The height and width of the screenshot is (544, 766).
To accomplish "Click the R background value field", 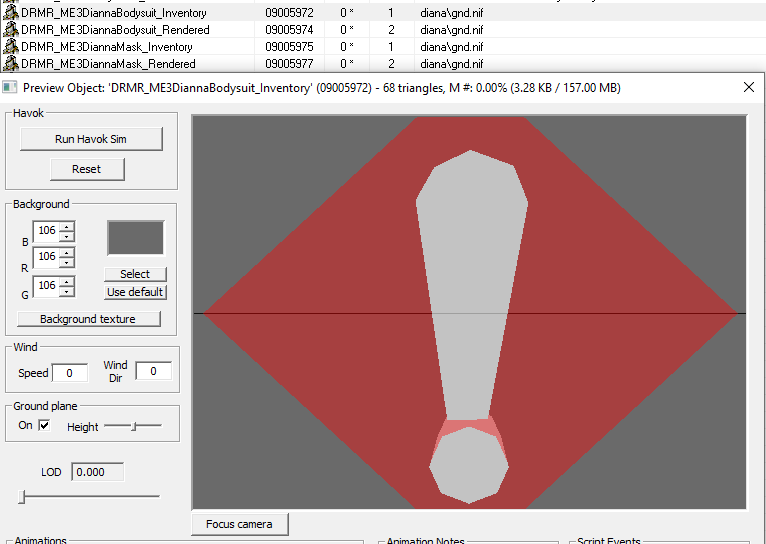I will (x=46, y=256).
